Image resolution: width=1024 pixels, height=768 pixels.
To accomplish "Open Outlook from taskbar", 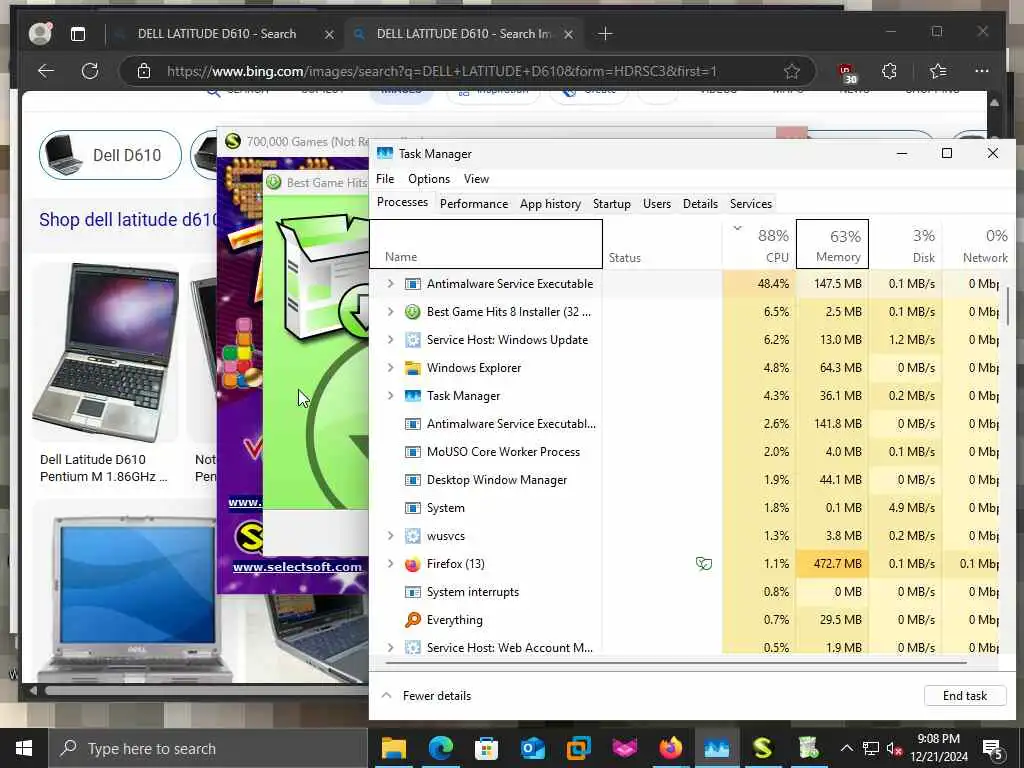I will click(x=532, y=748).
